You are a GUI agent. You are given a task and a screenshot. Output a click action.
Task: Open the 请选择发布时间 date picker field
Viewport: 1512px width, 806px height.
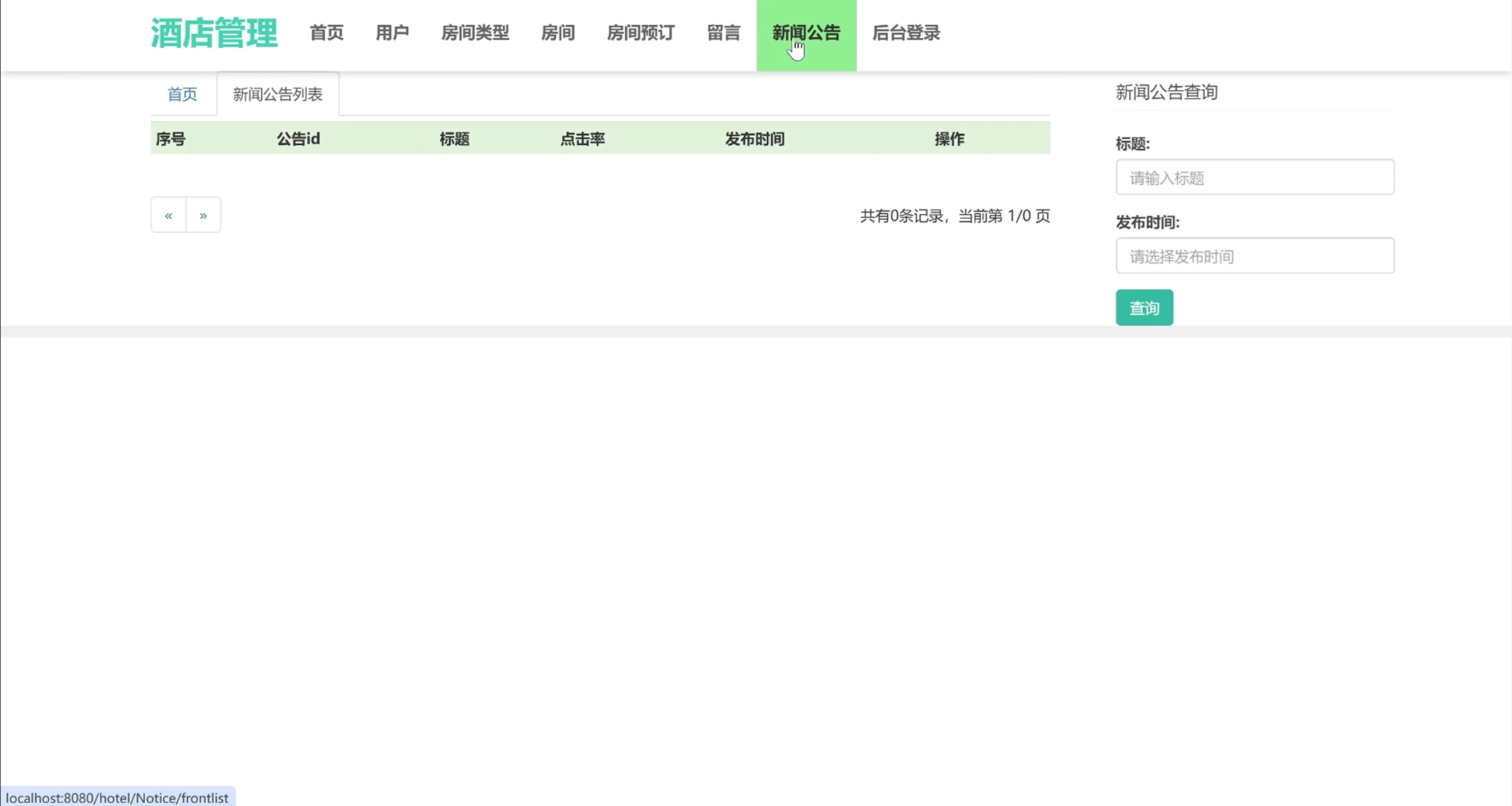[x=1255, y=256]
